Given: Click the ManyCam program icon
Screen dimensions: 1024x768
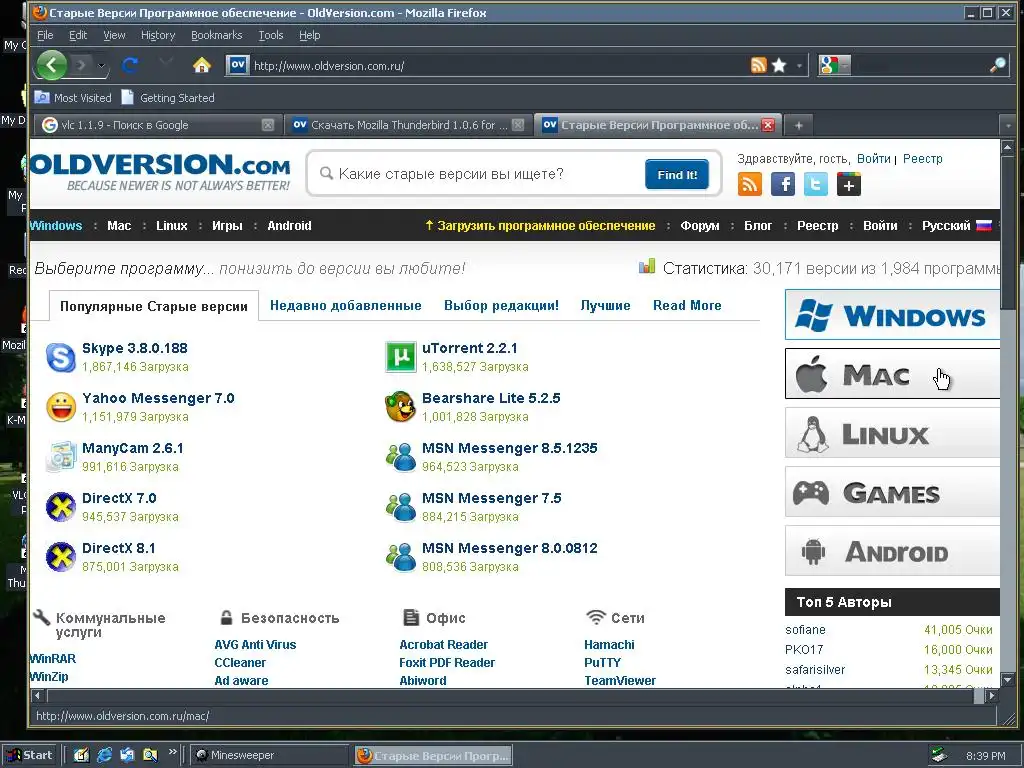Looking at the screenshot, I should [x=61, y=456].
